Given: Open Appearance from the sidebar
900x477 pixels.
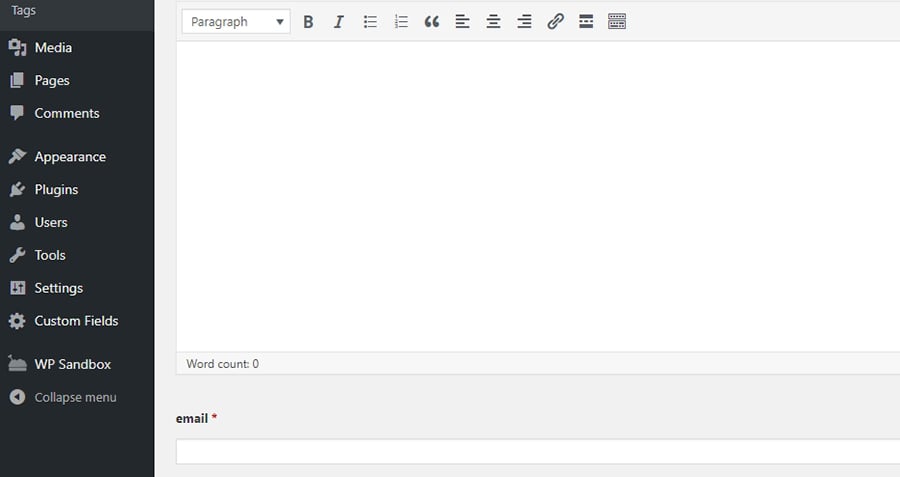Looking at the screenshot, I should 77,157.
